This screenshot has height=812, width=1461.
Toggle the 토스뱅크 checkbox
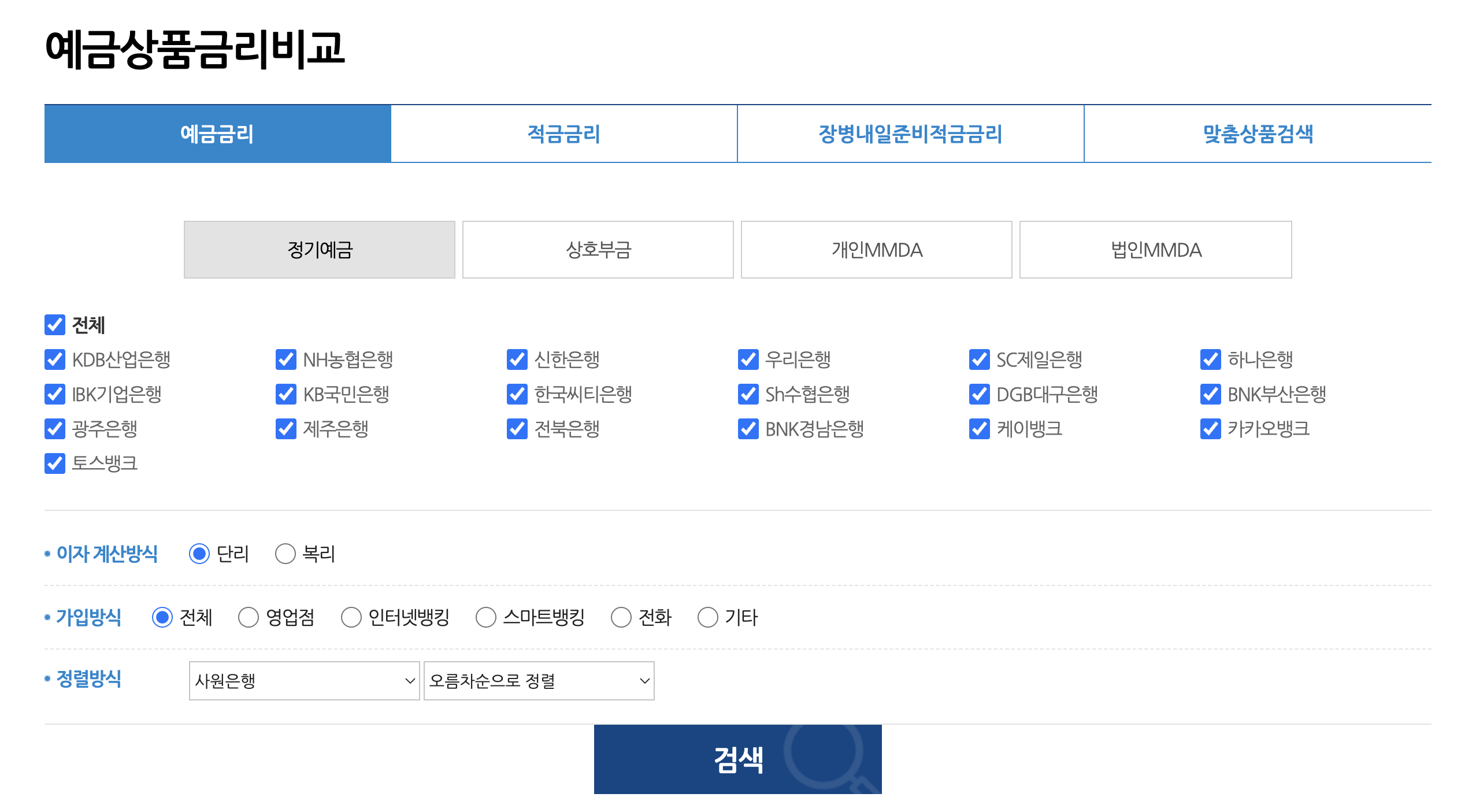pos(55,464)
